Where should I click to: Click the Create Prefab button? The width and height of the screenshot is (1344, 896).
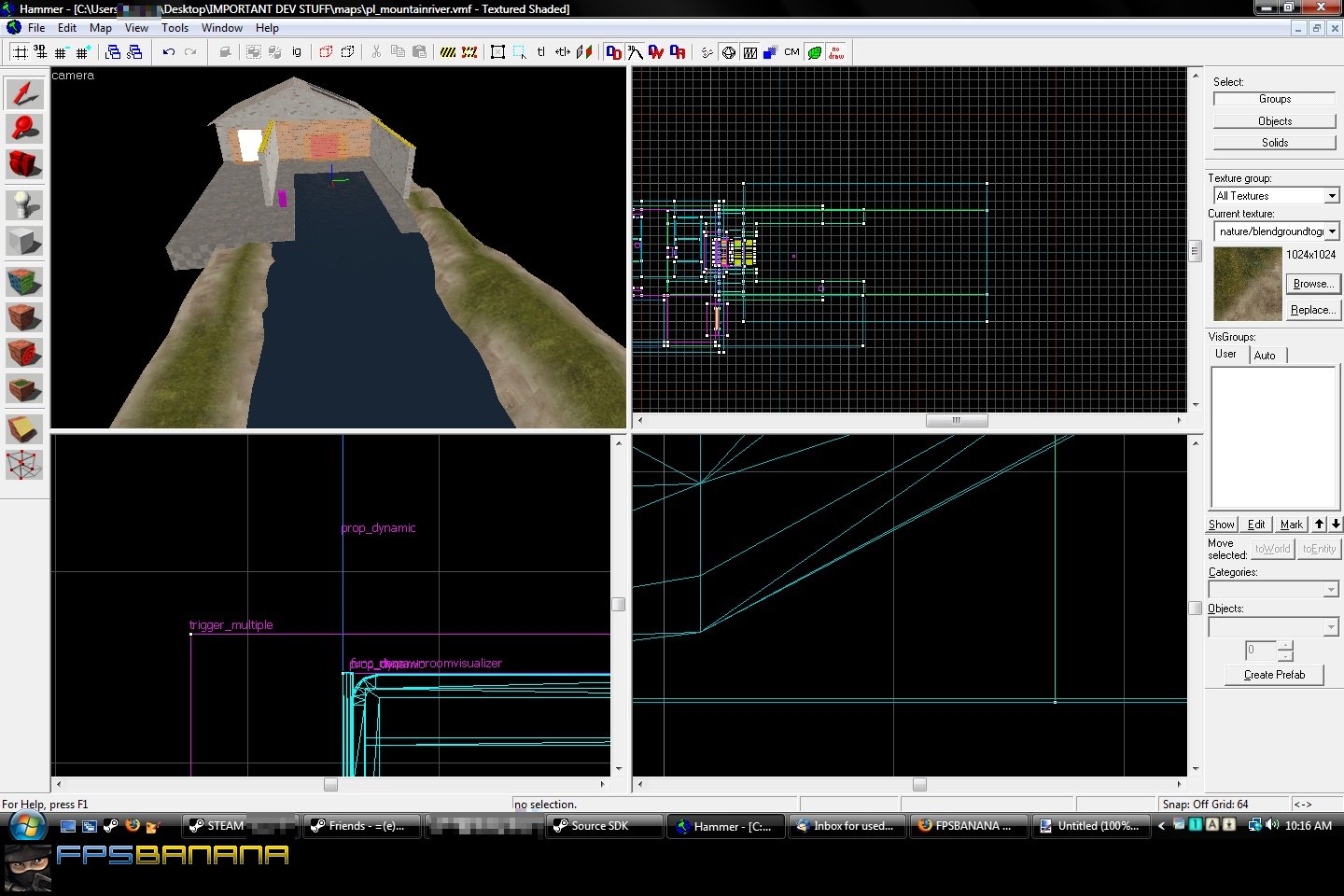tap(1275, 675)
